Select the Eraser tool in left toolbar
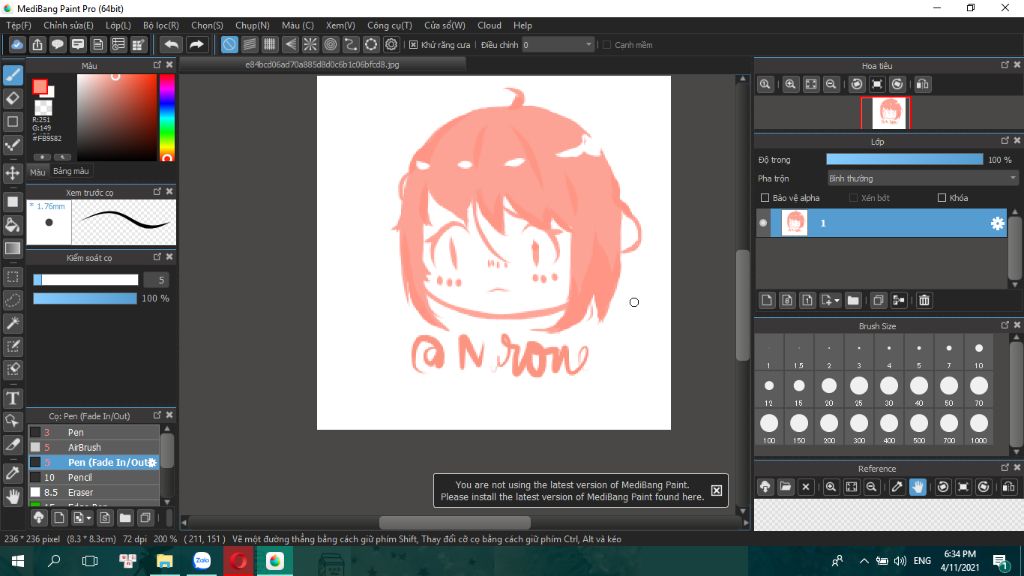The image size is (1024, 576). coord(12,99)
